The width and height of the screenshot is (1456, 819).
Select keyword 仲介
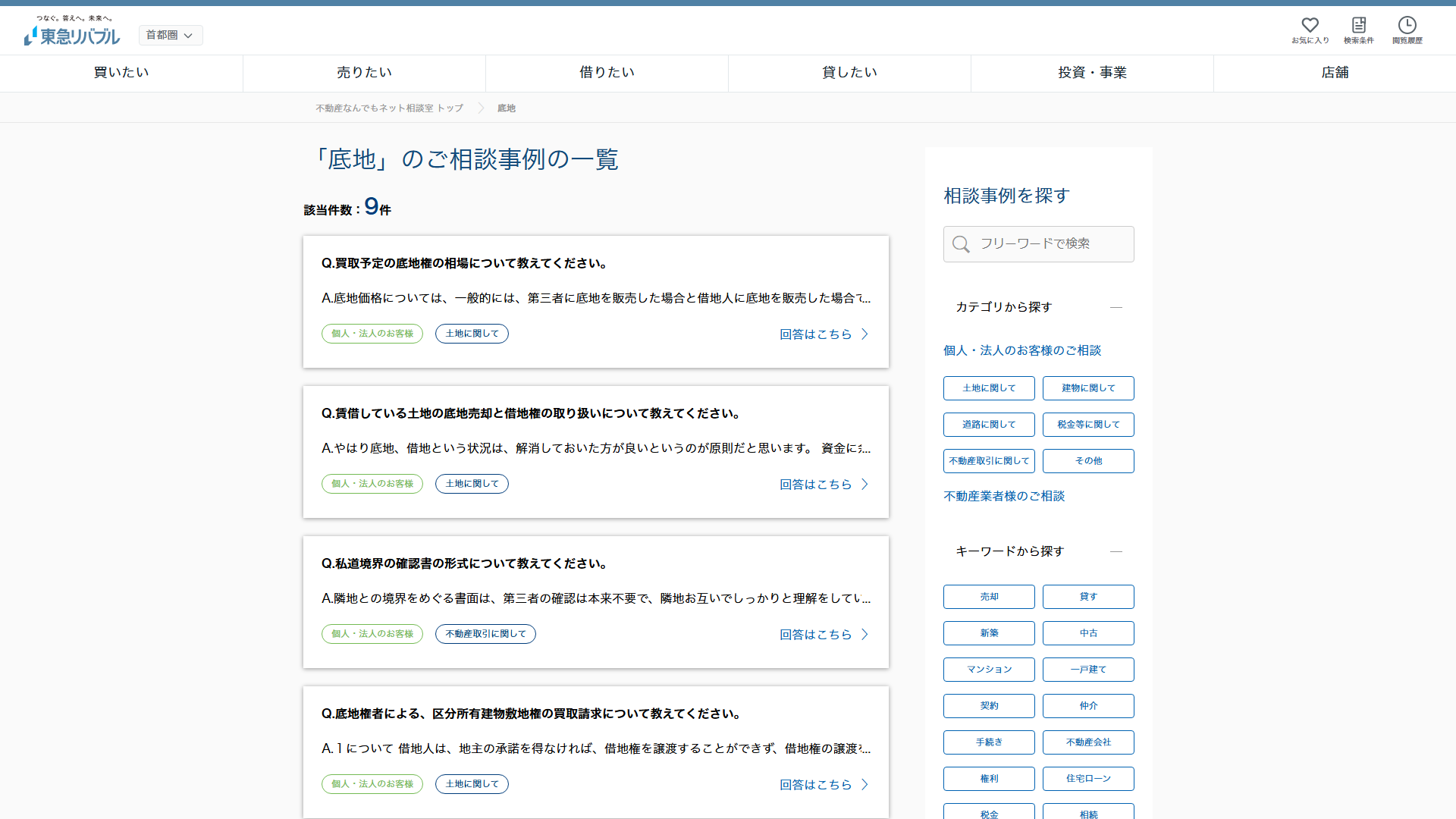click(x=1088, y=706)
